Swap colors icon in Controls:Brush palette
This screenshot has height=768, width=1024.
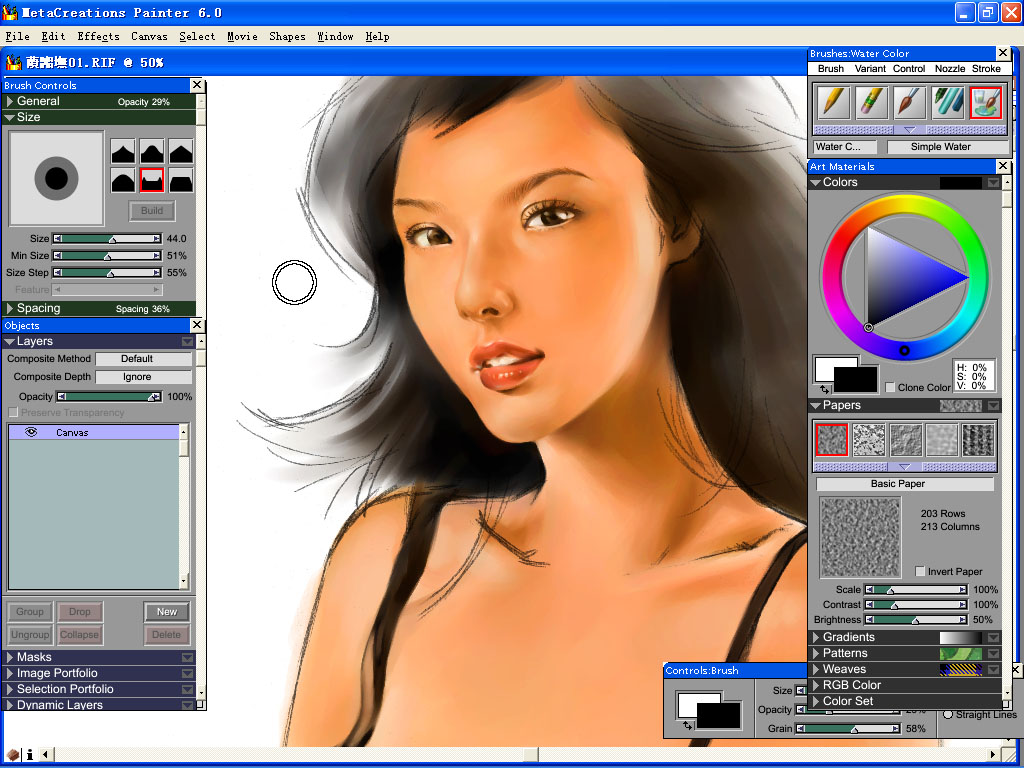688,726
